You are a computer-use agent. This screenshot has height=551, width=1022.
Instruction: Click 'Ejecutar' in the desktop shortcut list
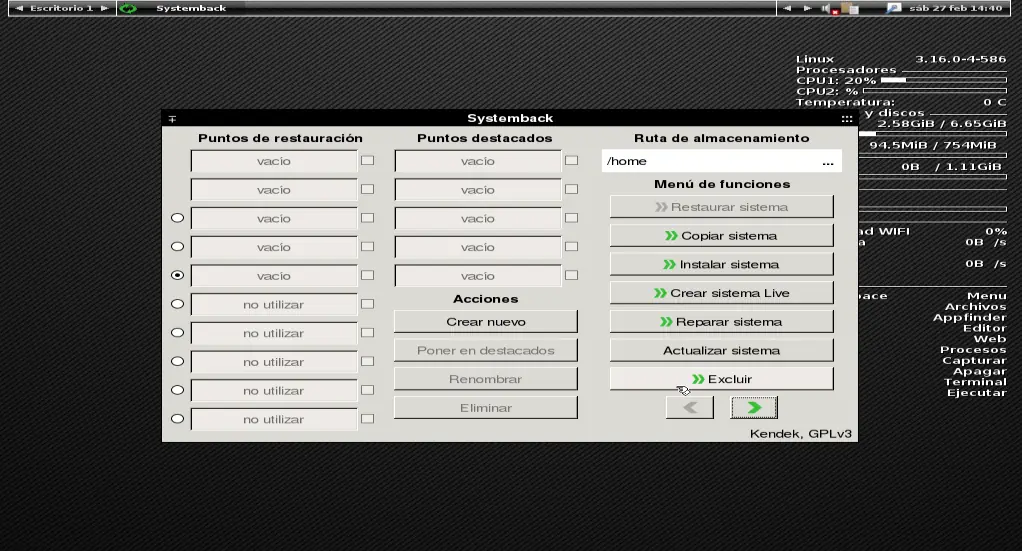pos(977,393)
